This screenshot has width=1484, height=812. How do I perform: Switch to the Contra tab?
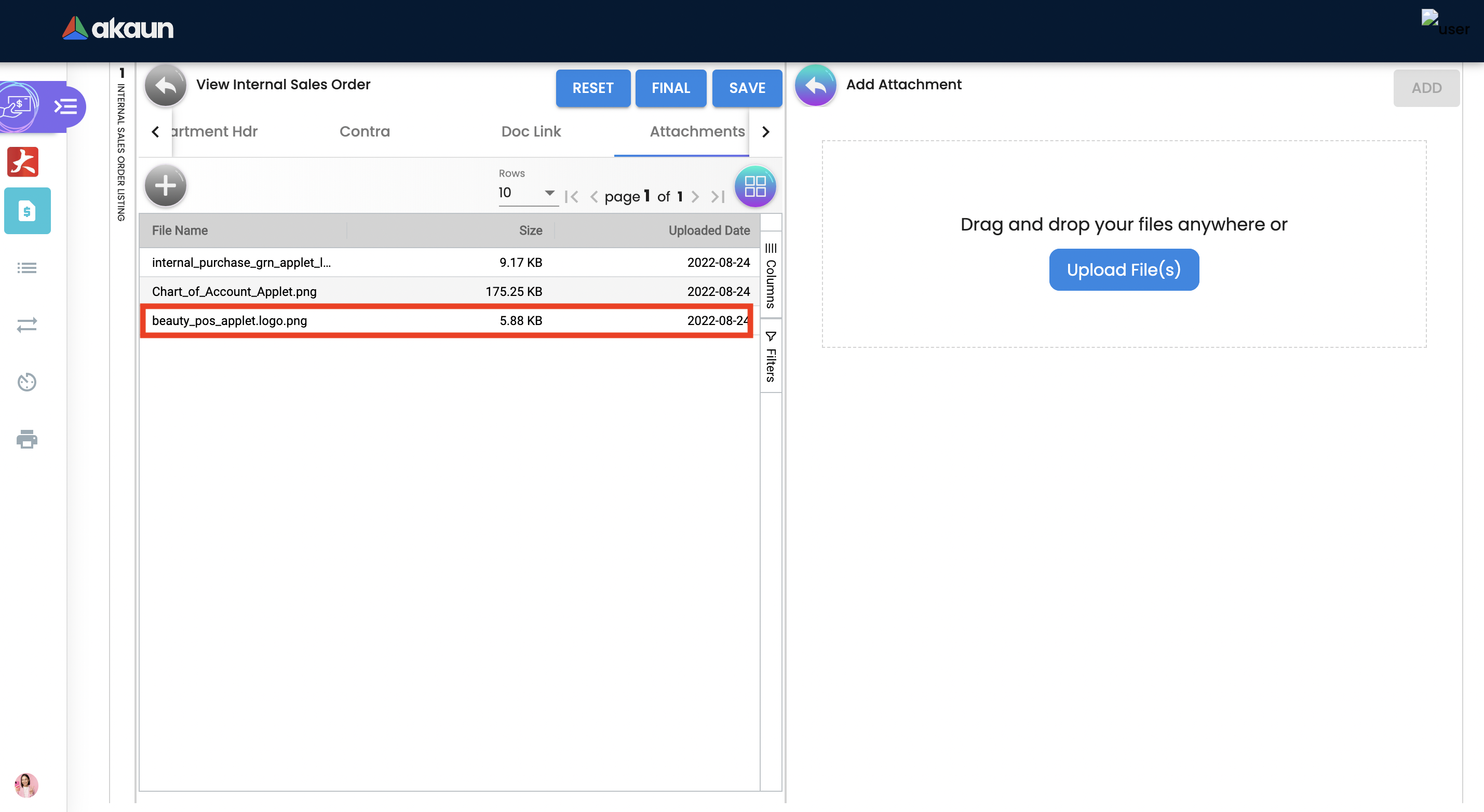click(364, 132)
